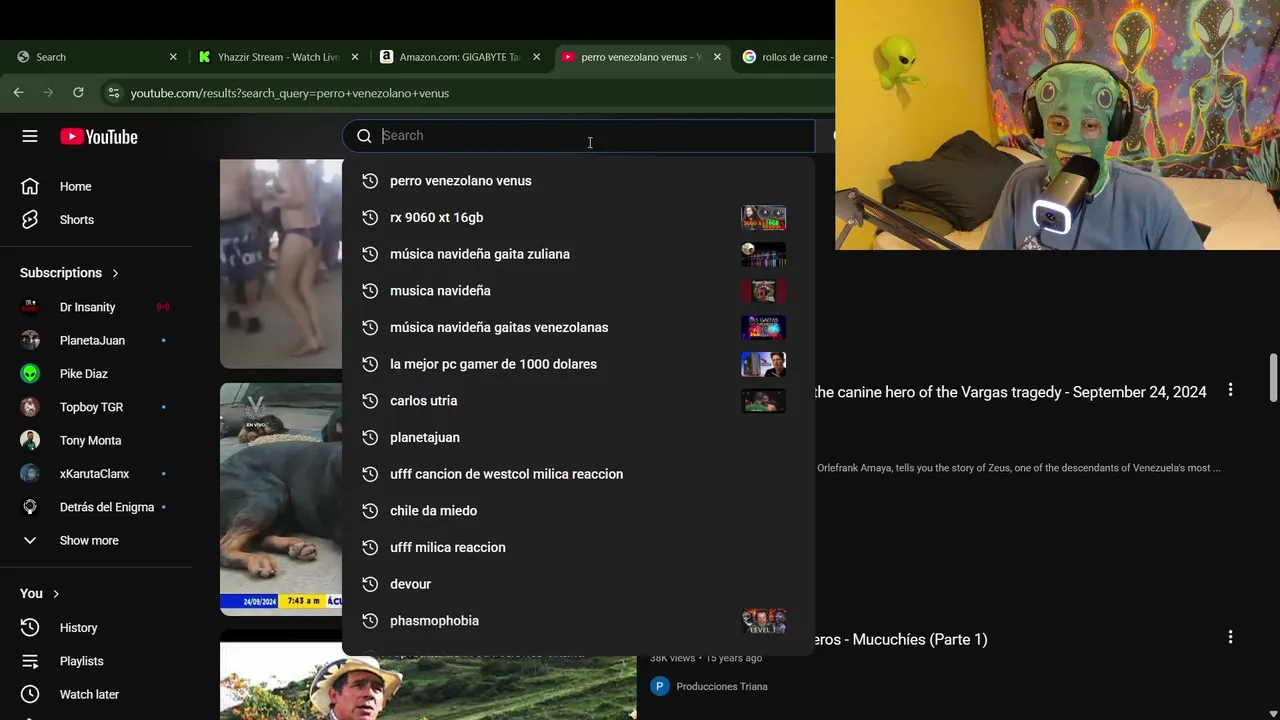Click the history icon beside 'rx 9060 xt 16gb'
Screen dimensions: 1280x720
(x=369, y=217)
